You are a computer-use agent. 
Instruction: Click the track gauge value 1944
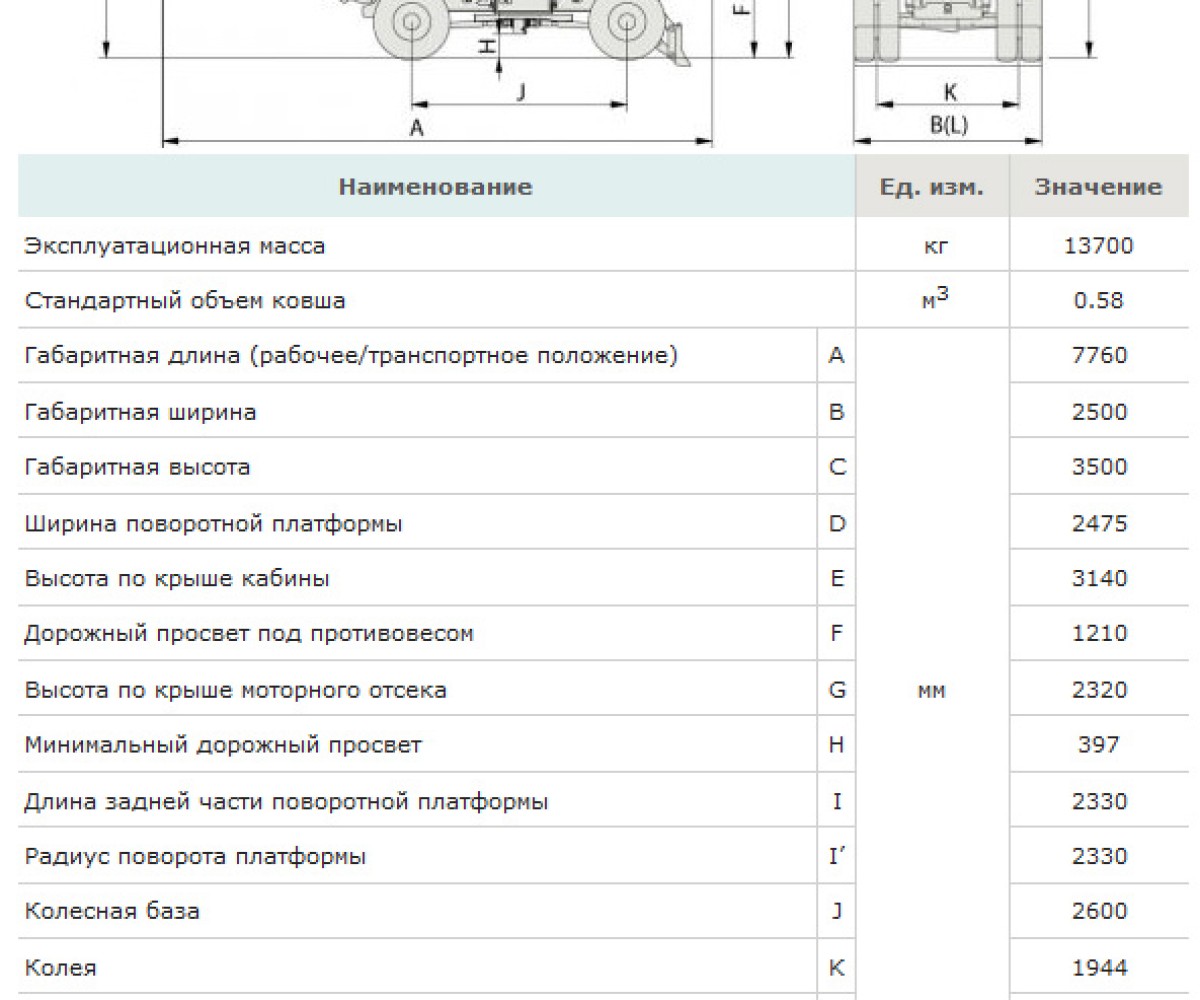point(1099,967)
